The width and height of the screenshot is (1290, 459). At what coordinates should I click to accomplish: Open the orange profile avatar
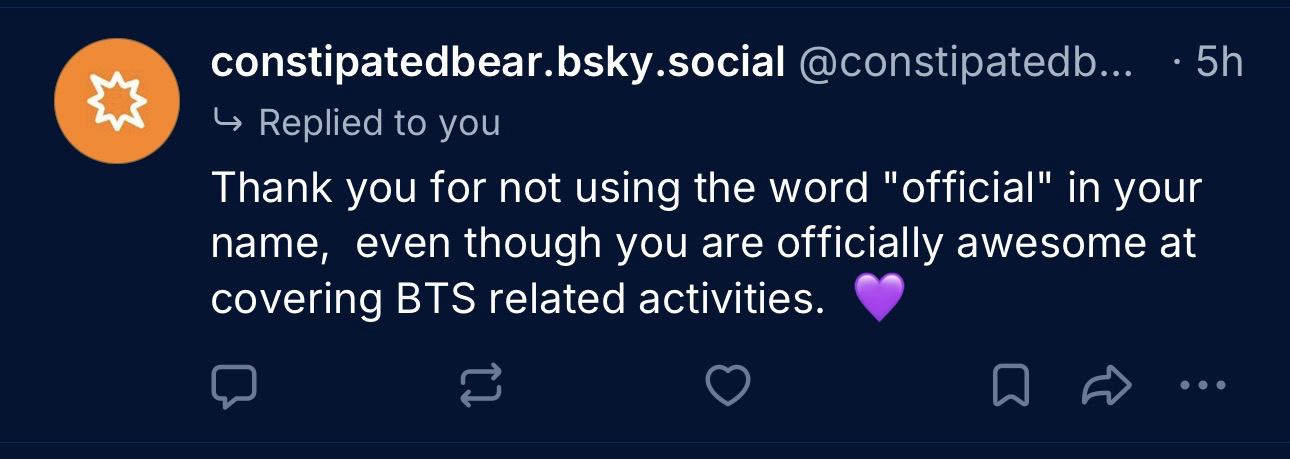coord(117,101)
